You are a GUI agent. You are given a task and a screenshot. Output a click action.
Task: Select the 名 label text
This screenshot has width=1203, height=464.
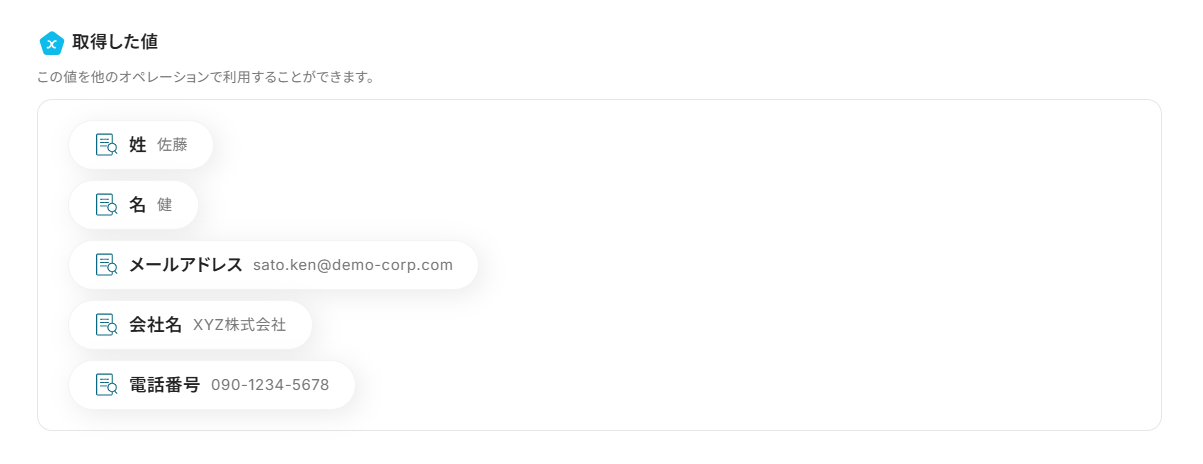pos(138,205)
